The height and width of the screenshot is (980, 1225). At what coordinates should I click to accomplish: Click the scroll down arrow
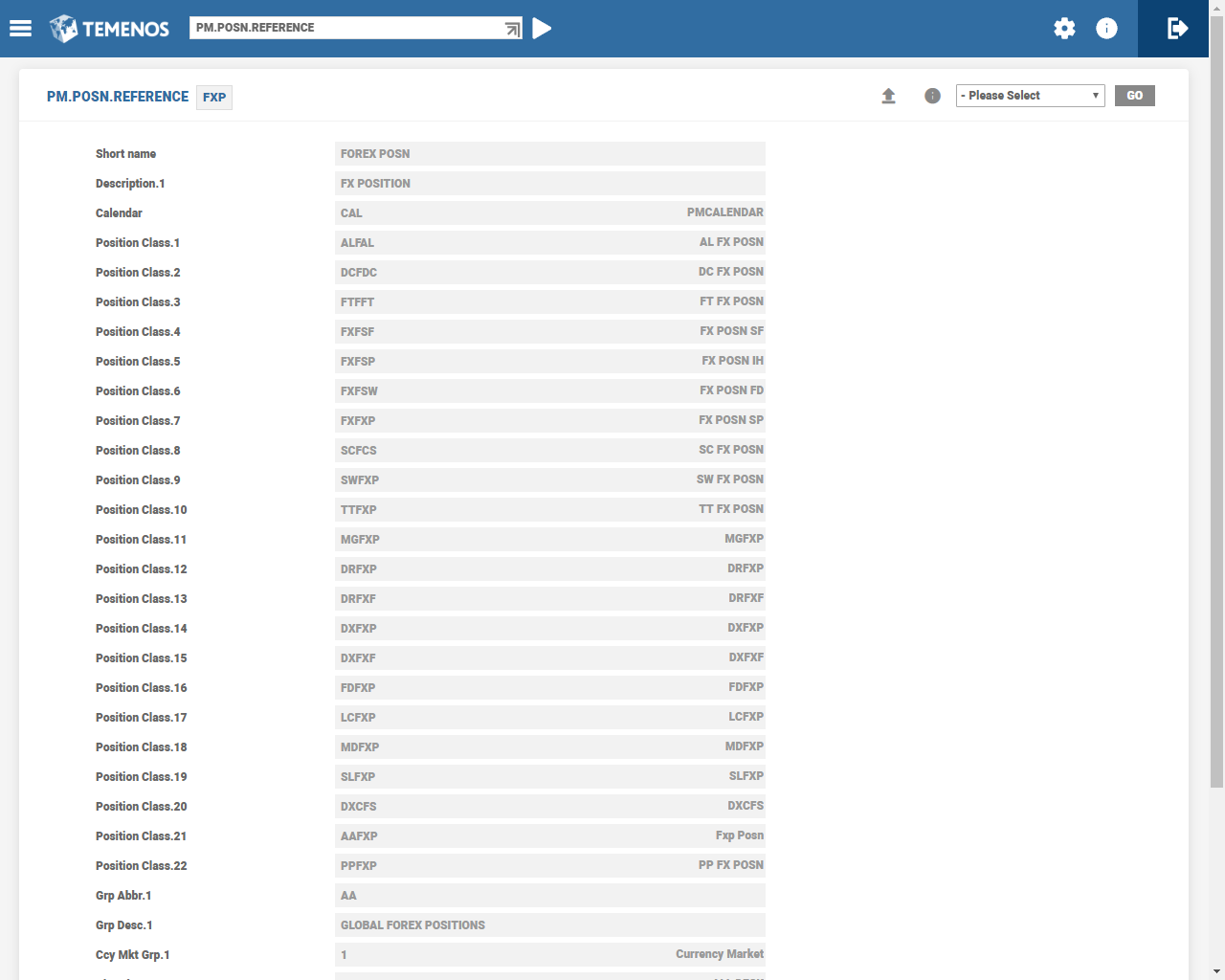click(x=1216, y=971)
